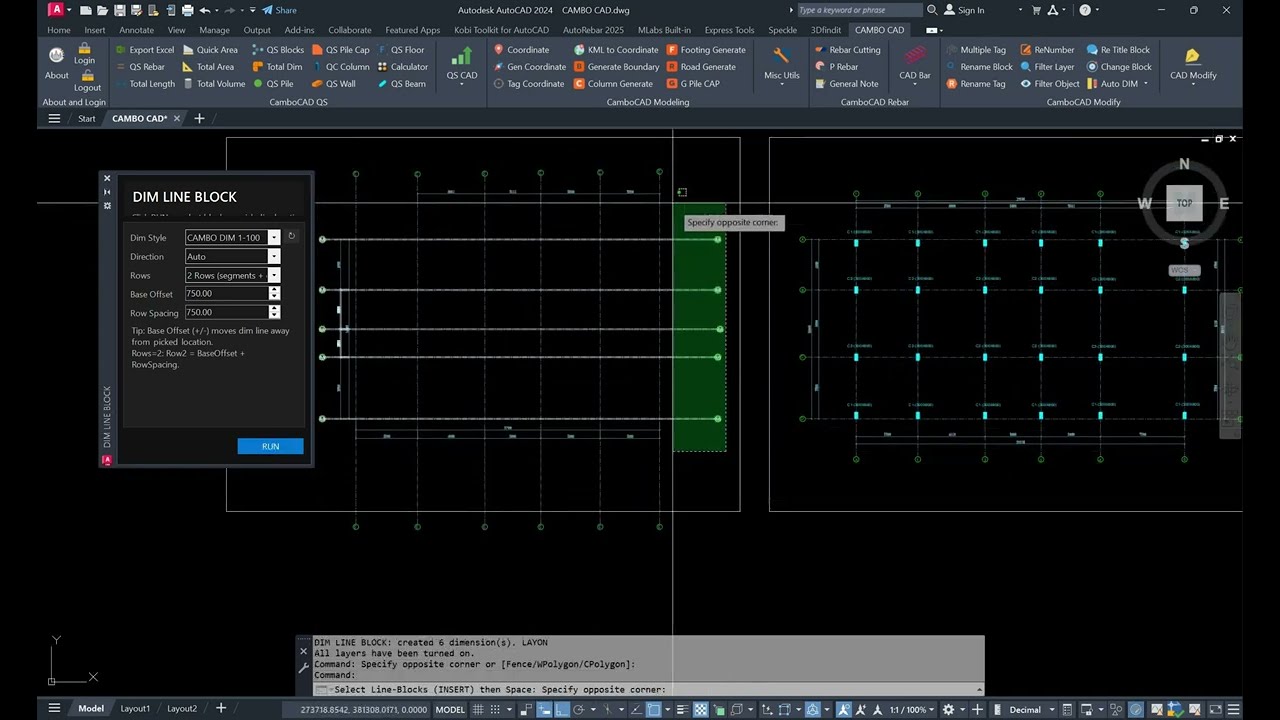Open the Filter Layer tool
1280x720 pixels.
pyautogui.click(x=1047, y=67)
